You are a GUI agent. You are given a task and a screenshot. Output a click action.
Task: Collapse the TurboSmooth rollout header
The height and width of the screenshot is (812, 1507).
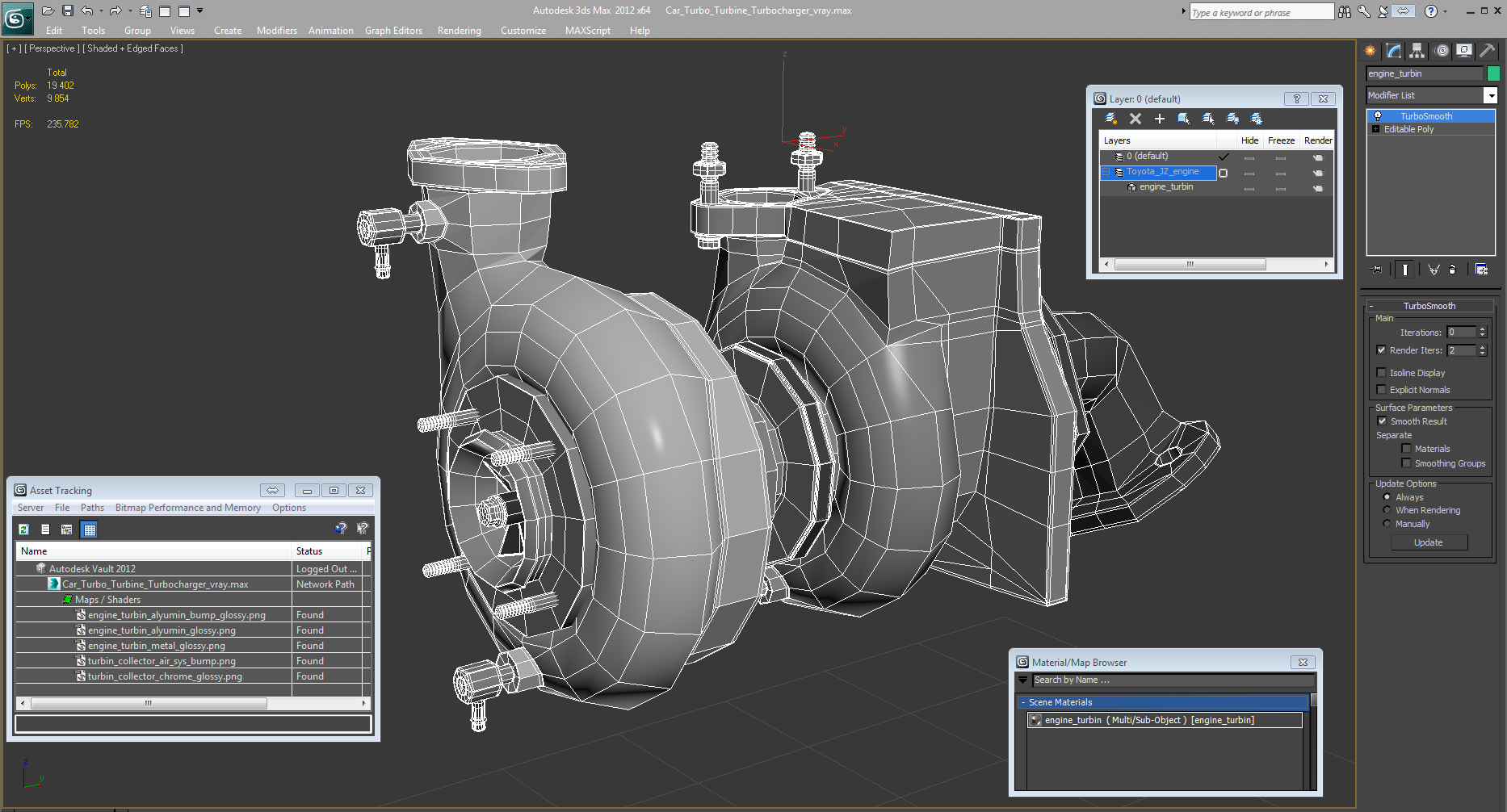pos(1429,306)
